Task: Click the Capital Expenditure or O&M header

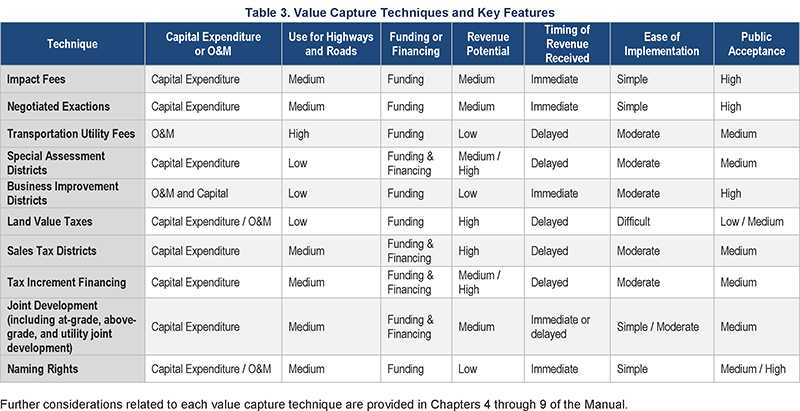Action: pyautogui.click(x=213, y=44)
